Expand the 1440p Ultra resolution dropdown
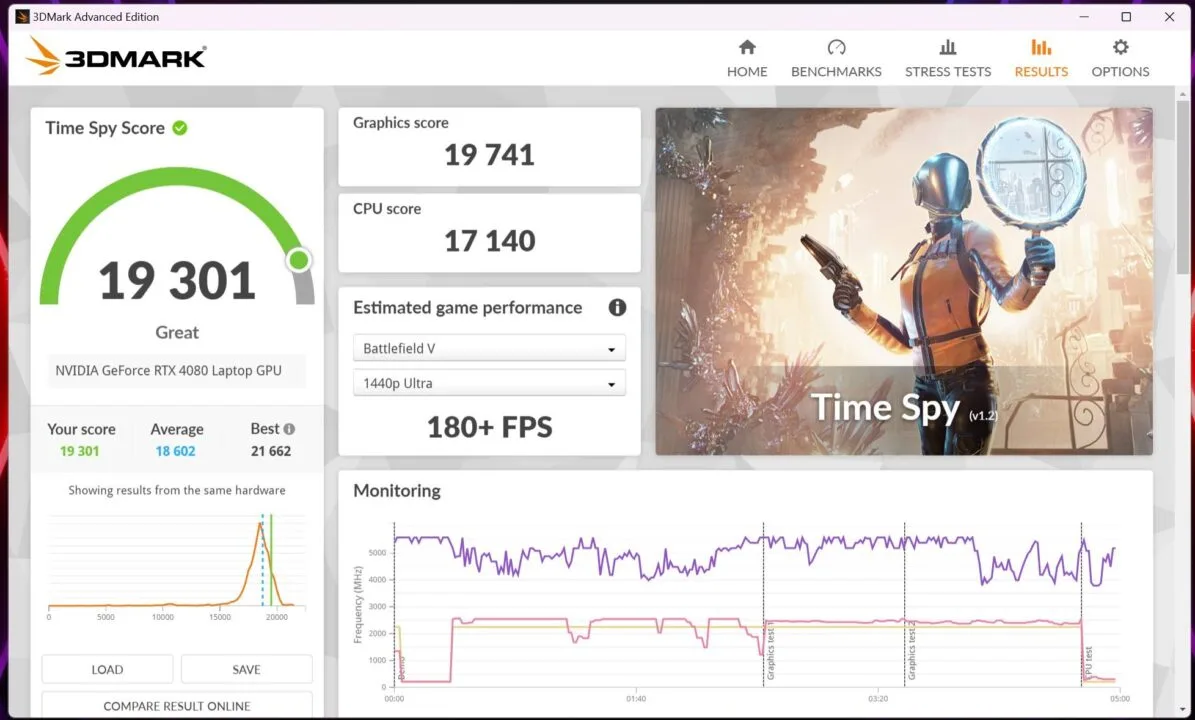Viewport: 1195px width, 720px height. 489,384
